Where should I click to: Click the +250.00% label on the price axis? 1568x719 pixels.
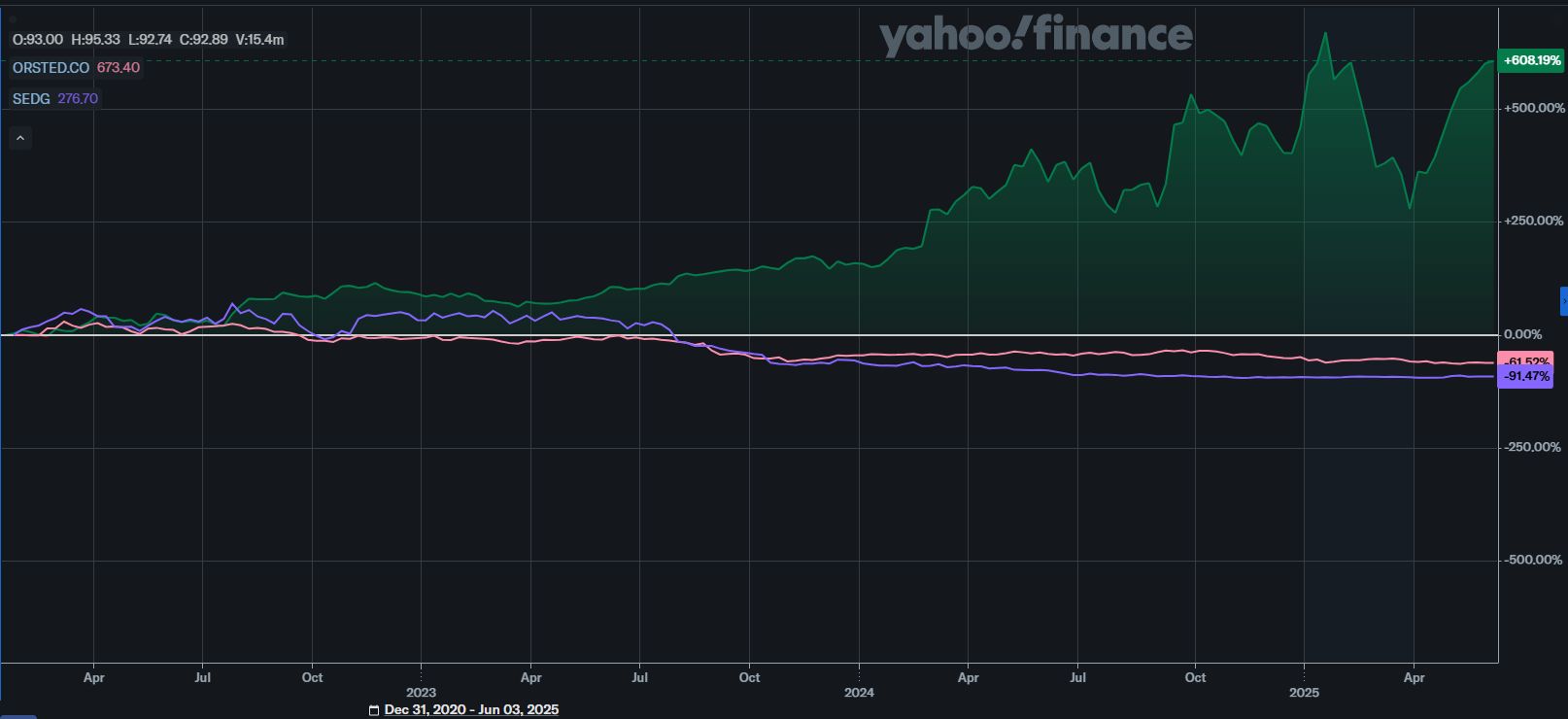point(1533,221)
